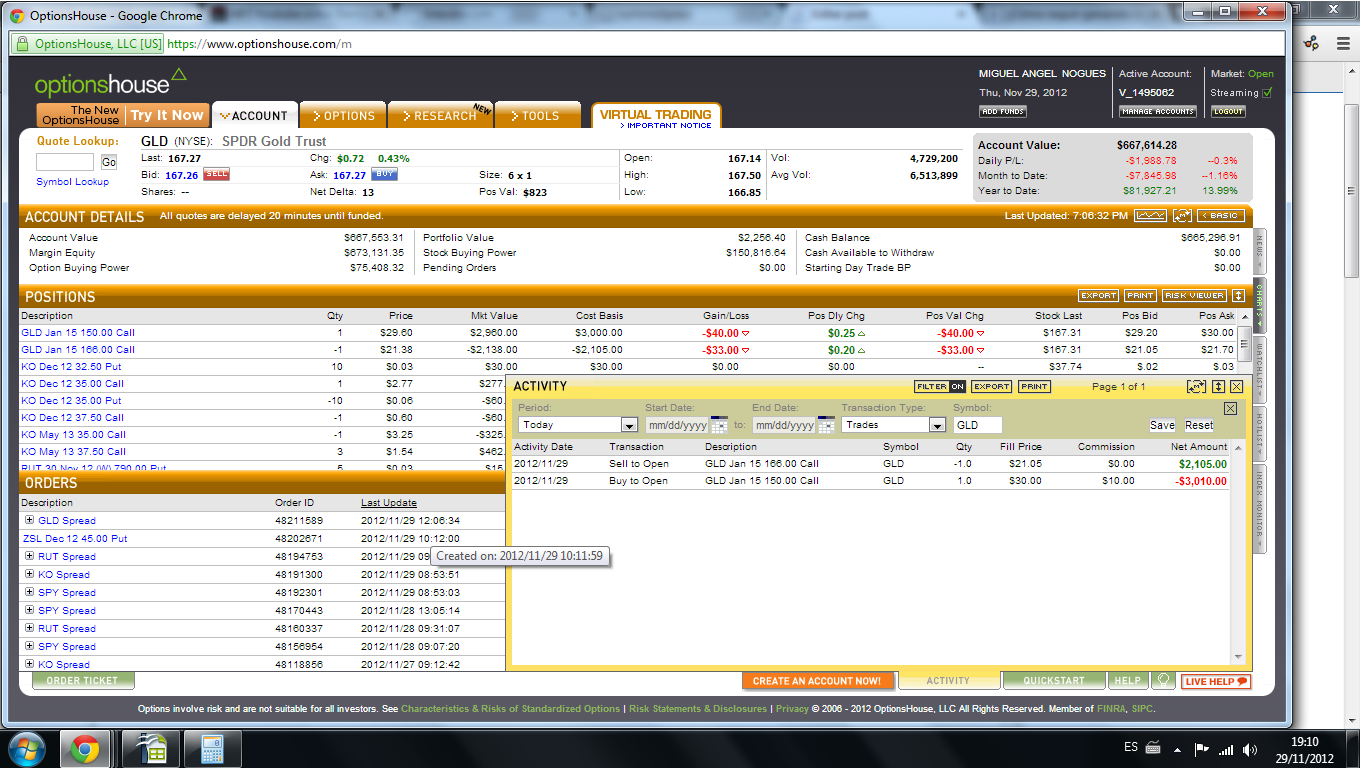Image resolution: width=1360 pixels, height=768 pixels.
Task: Select the Virtual Trading tab
Action: pos(656,116)
